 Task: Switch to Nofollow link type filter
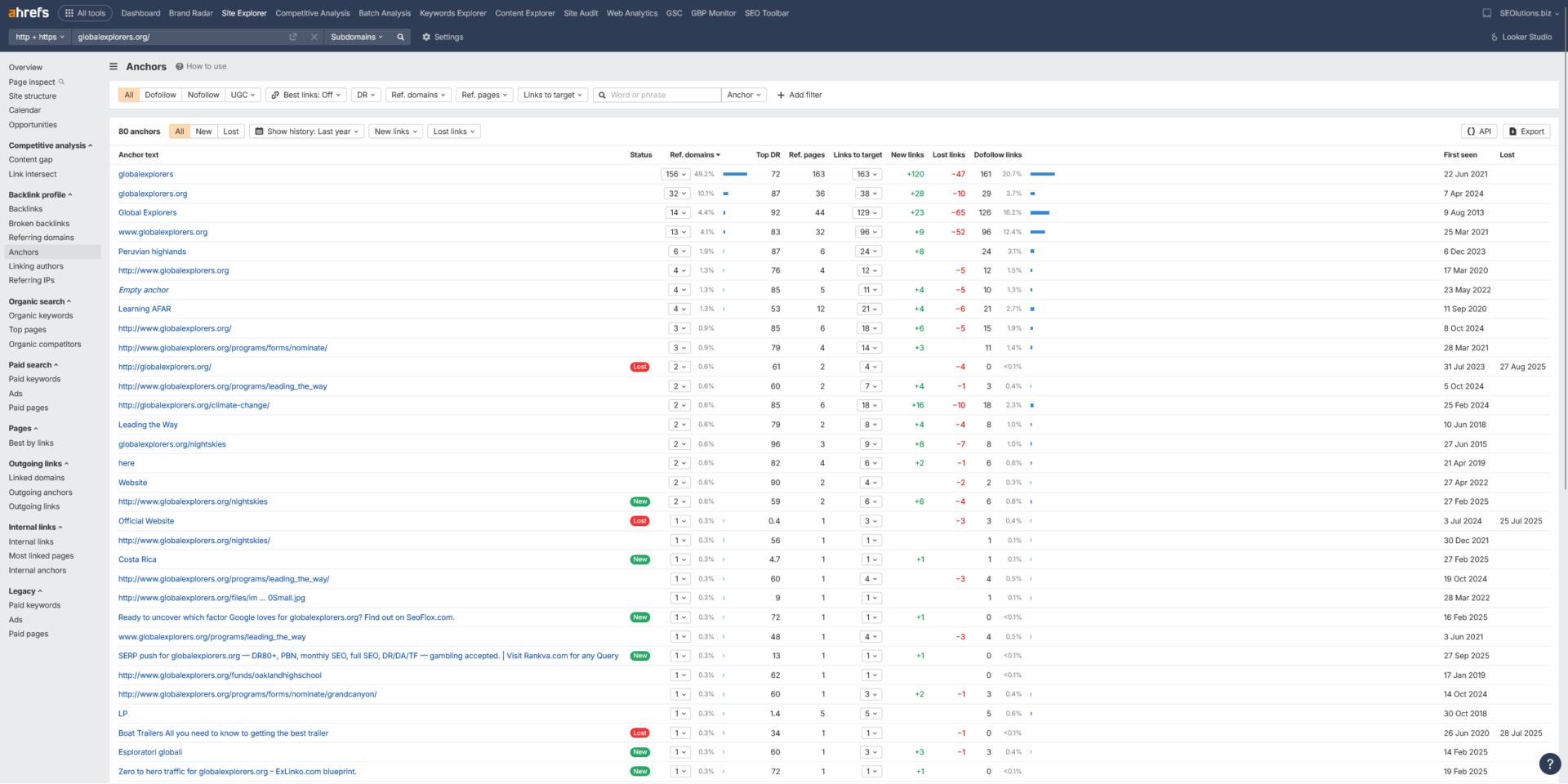click(203, 95)
